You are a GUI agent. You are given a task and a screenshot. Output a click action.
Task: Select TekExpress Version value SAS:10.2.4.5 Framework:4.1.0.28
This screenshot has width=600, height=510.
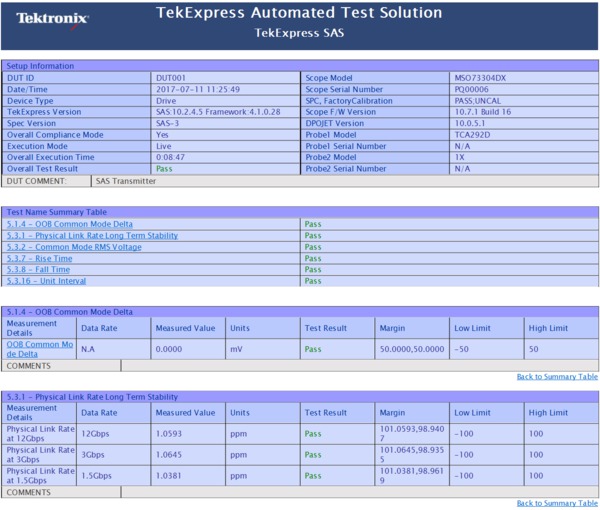tap(218, 112)
